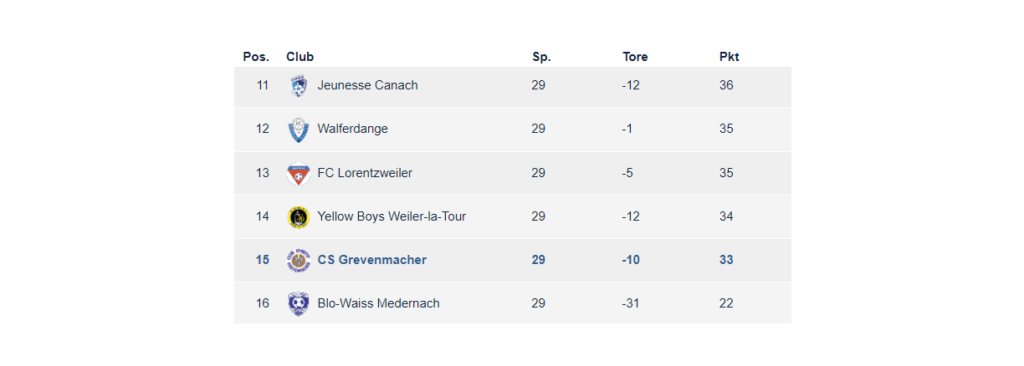Click the Yellow Boys Weiler-la-Tour crest
1024x366 pixels.
298,217
